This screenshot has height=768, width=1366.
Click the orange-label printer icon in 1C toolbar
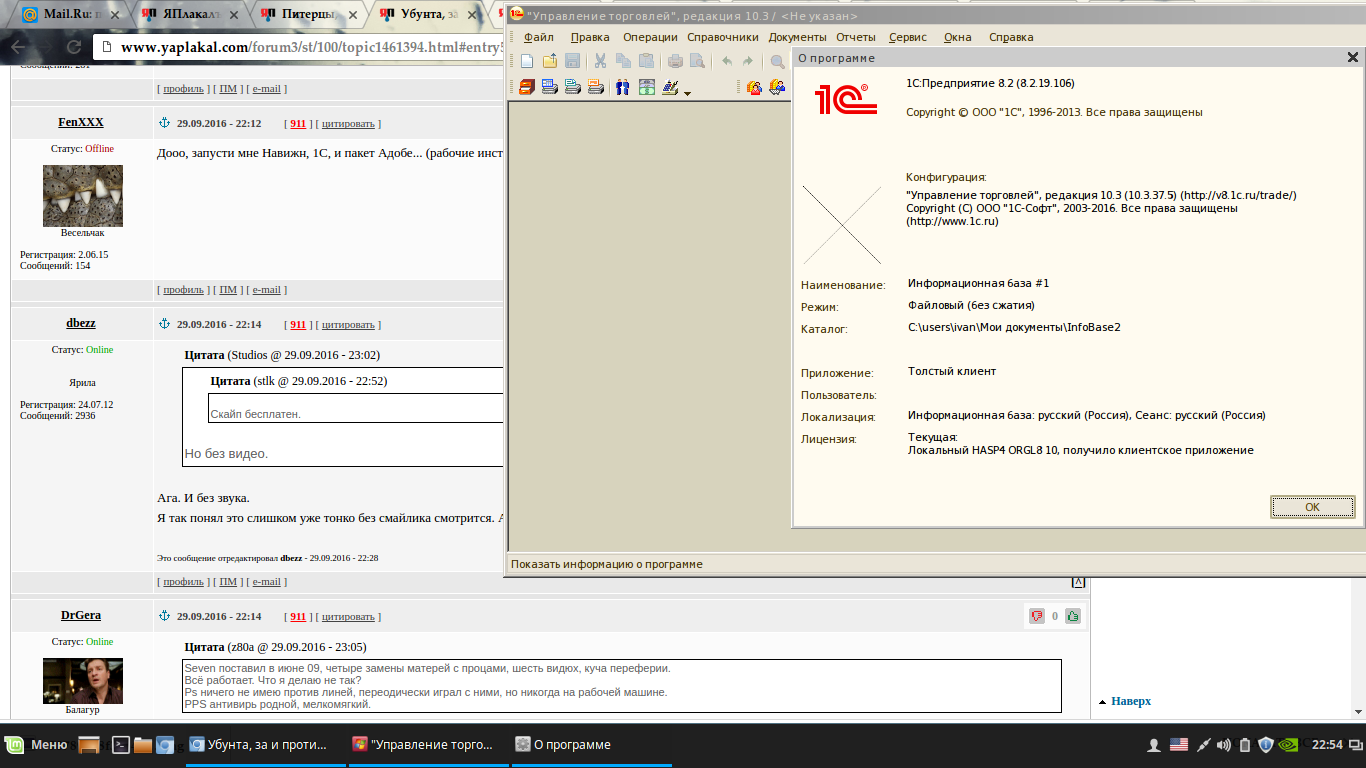tap(596, 87)
